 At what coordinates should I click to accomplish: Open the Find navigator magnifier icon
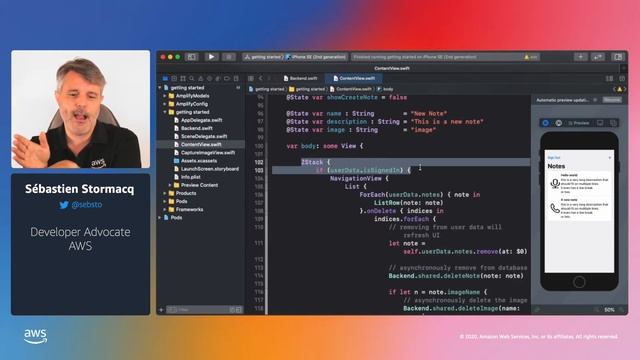tap(192, 78)
